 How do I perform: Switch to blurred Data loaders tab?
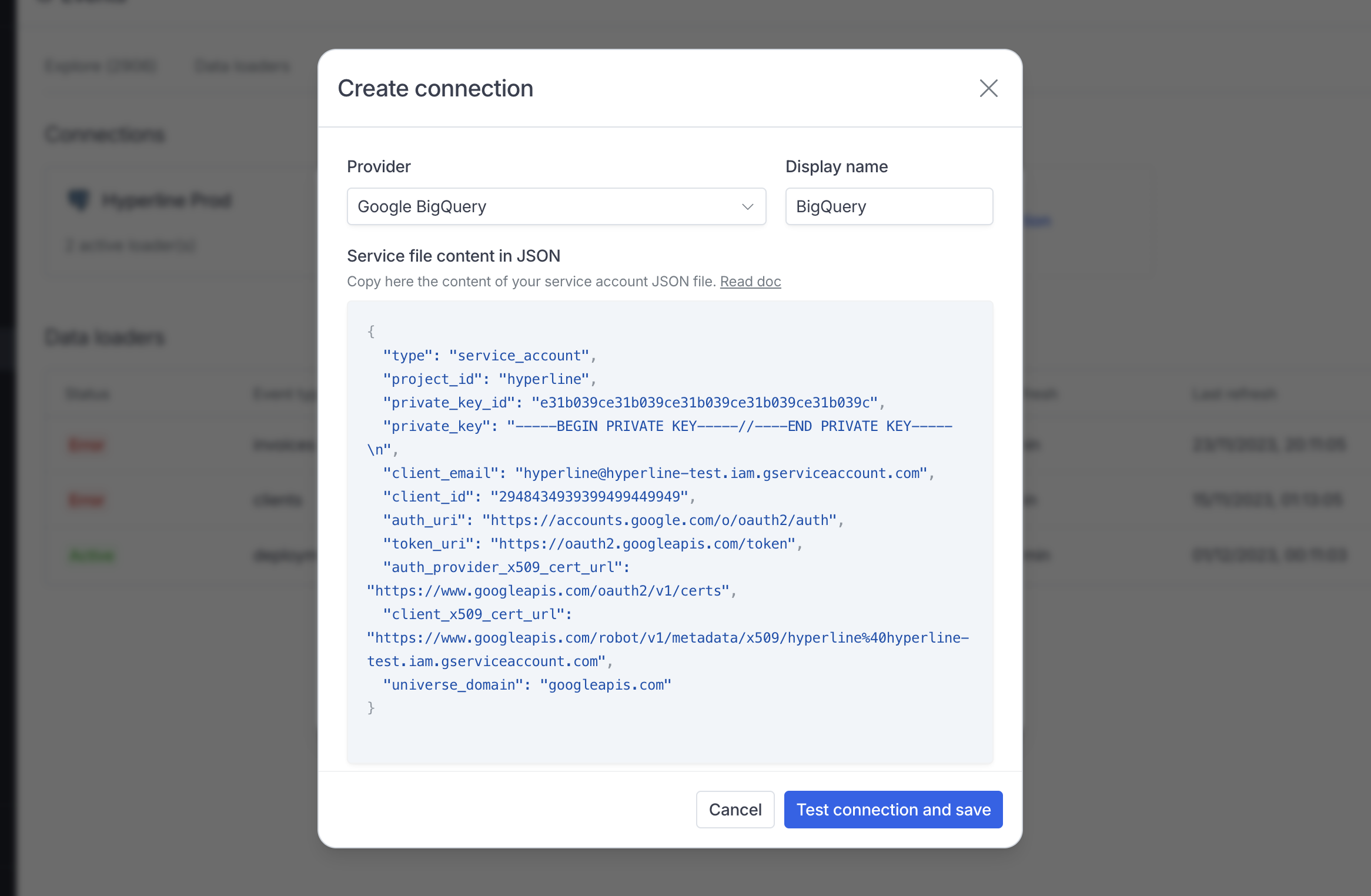[242, 66]
